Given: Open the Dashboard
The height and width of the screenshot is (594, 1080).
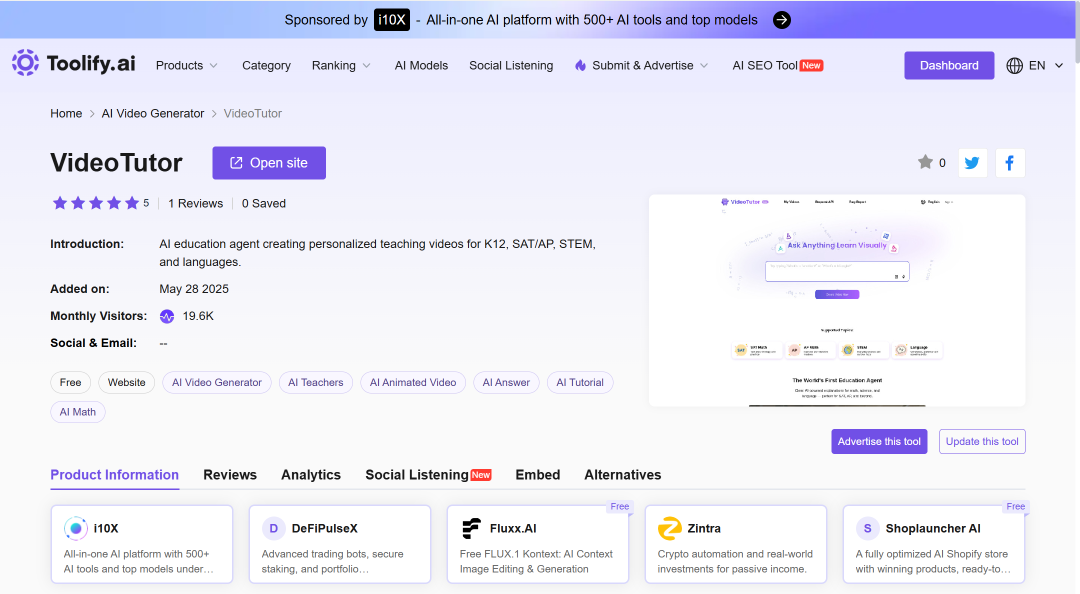Looking at the screenshot, I should pyautogui.click(x=948, y=65).
